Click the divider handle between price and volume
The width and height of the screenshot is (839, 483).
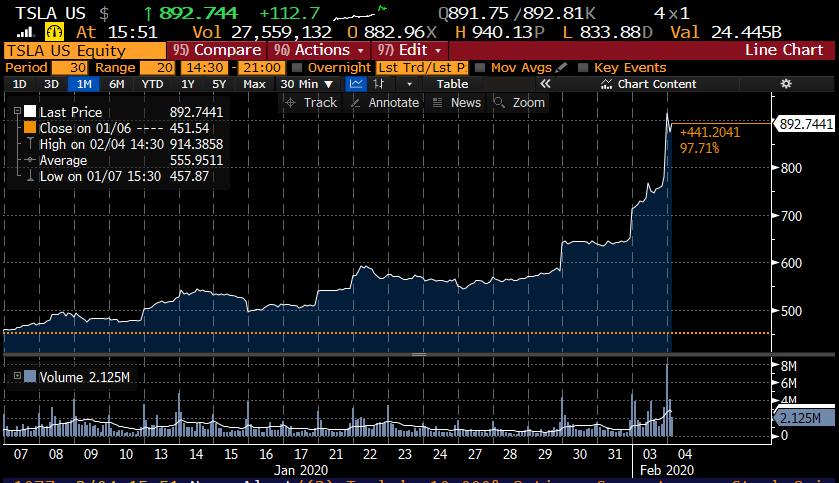coord(419,354)
